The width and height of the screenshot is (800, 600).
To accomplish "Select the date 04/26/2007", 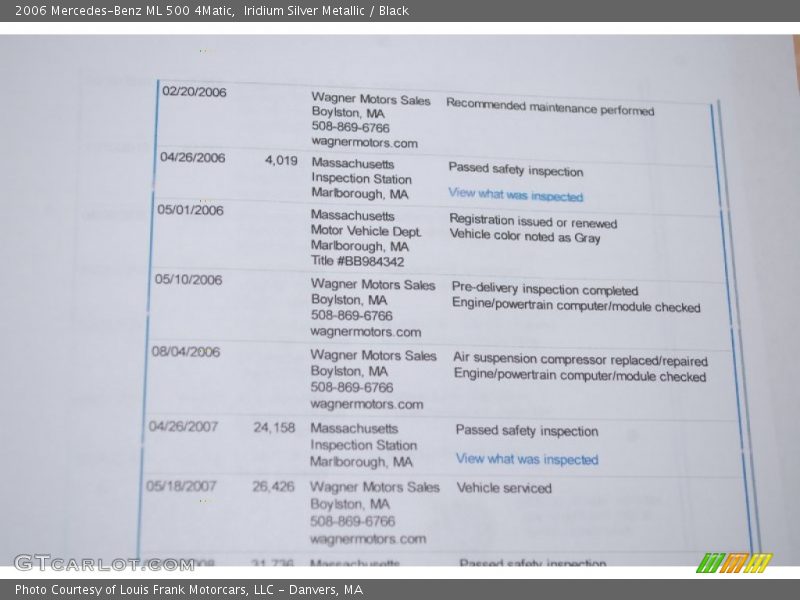I will click(x=183, y=427).
